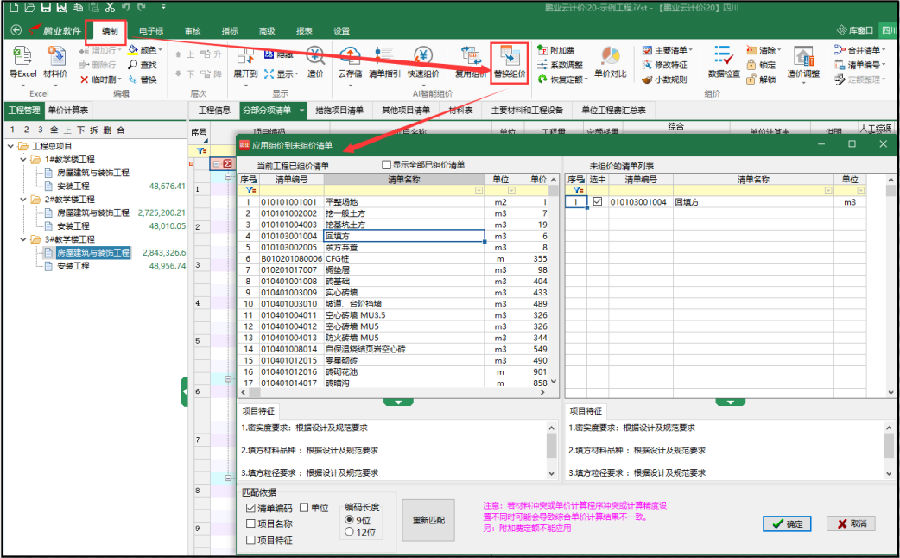This screenshot has height=558, width=900.
Task: Toggle the 清单编码 match checkbox
Action: click(250, 508)
